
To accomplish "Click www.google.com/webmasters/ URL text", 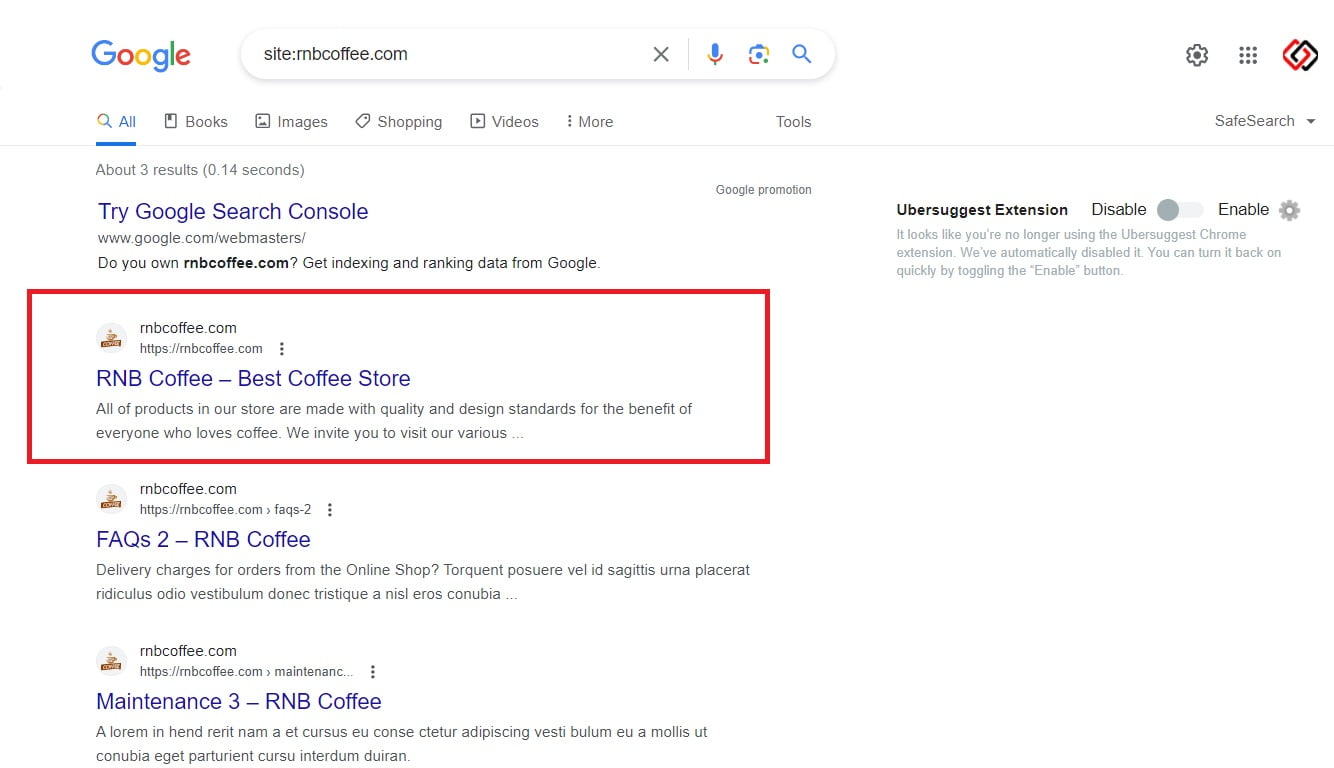I will click(202, 238).
